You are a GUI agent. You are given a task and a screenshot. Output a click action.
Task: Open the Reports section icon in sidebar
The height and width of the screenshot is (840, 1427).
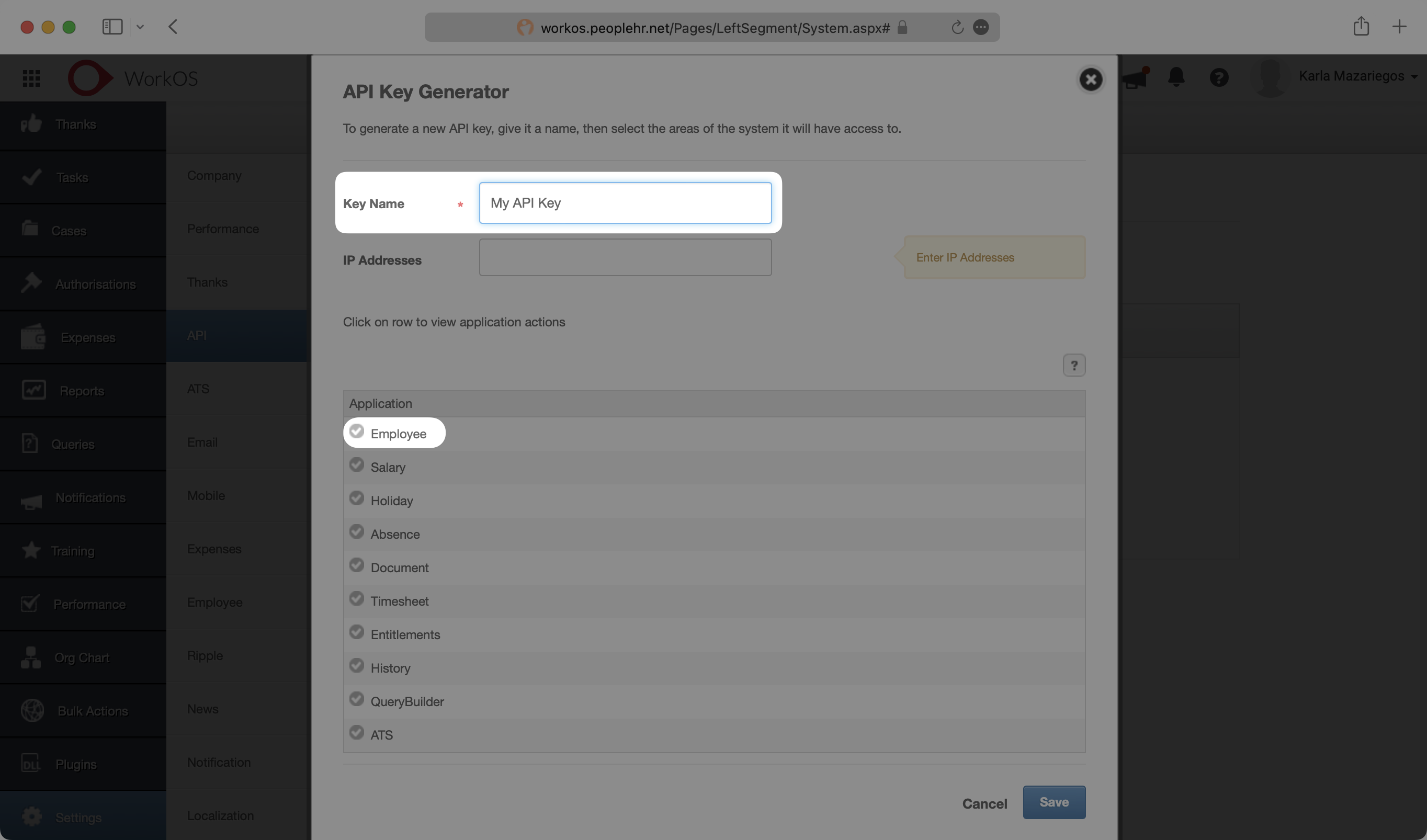32,390
